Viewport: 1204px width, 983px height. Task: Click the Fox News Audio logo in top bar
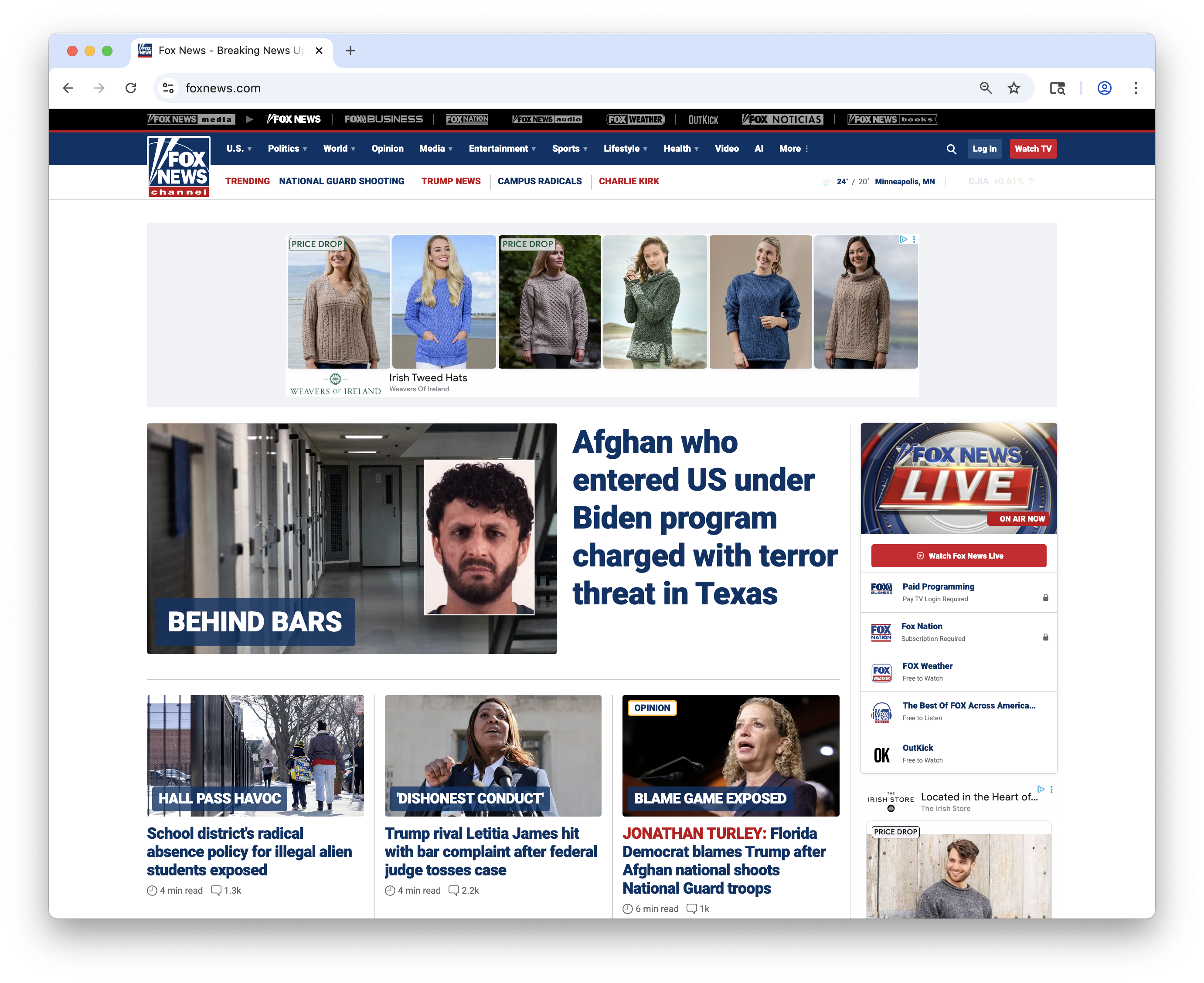pos(548,119)
